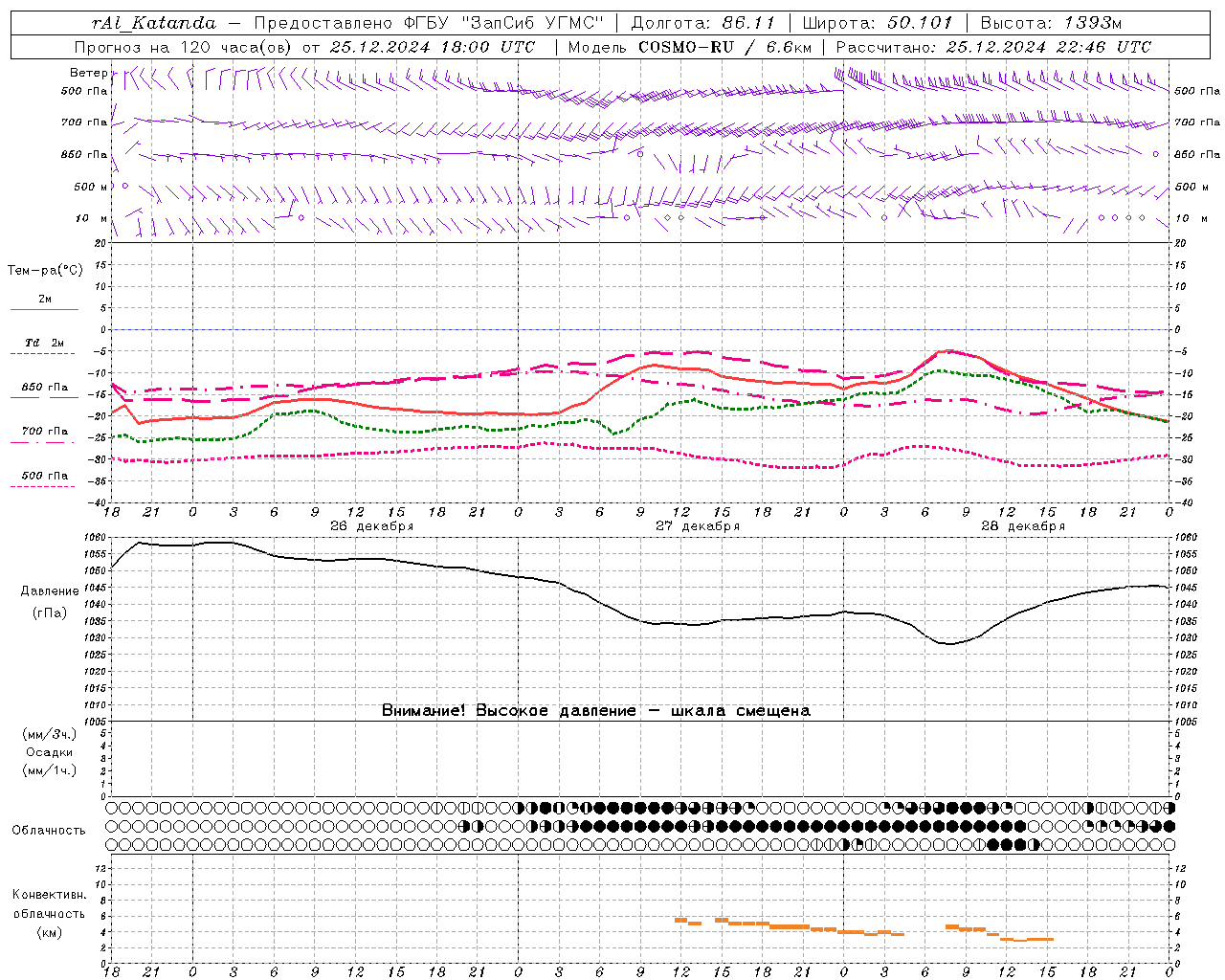Click the Облачность row label
The width and height of the screenshot is (1225, 980).
point(49,830)
